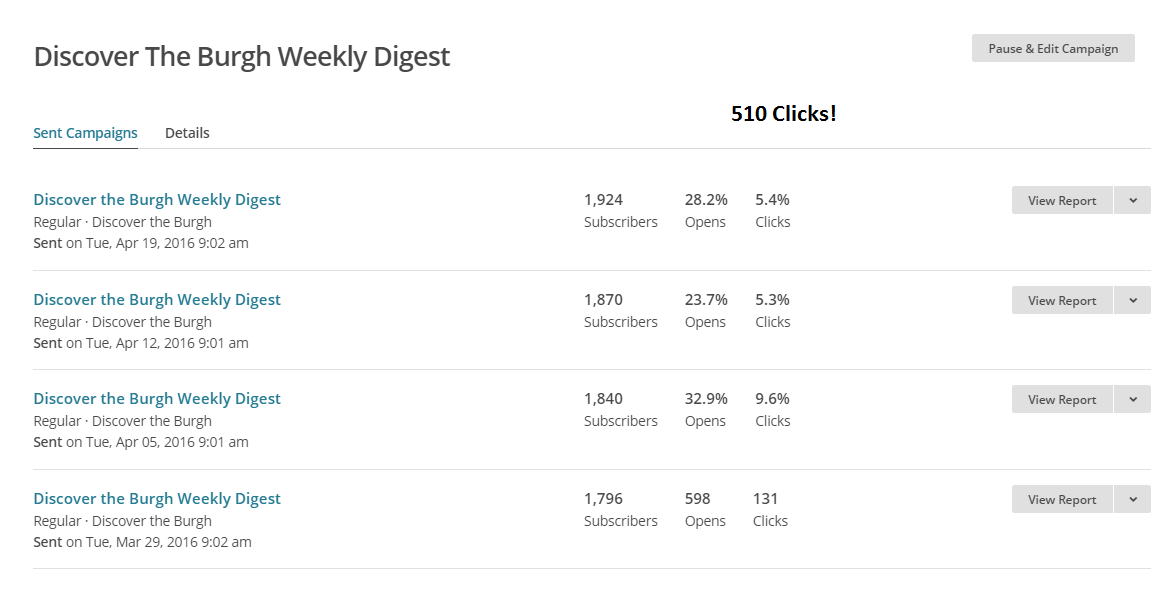
Task: Click the 9.6% Clicks statistic
Action: [772, 399]
